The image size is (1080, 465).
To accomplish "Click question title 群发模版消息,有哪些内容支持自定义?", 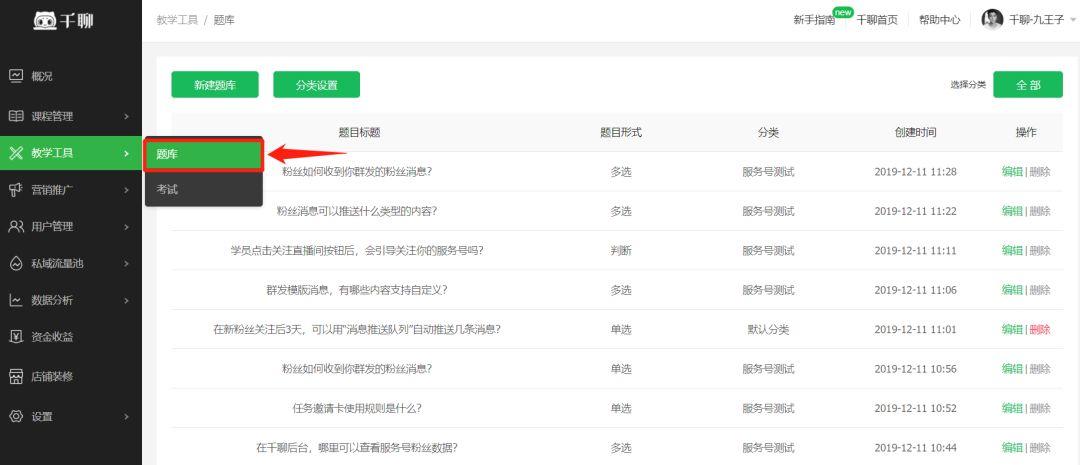I will pos(357,290).
